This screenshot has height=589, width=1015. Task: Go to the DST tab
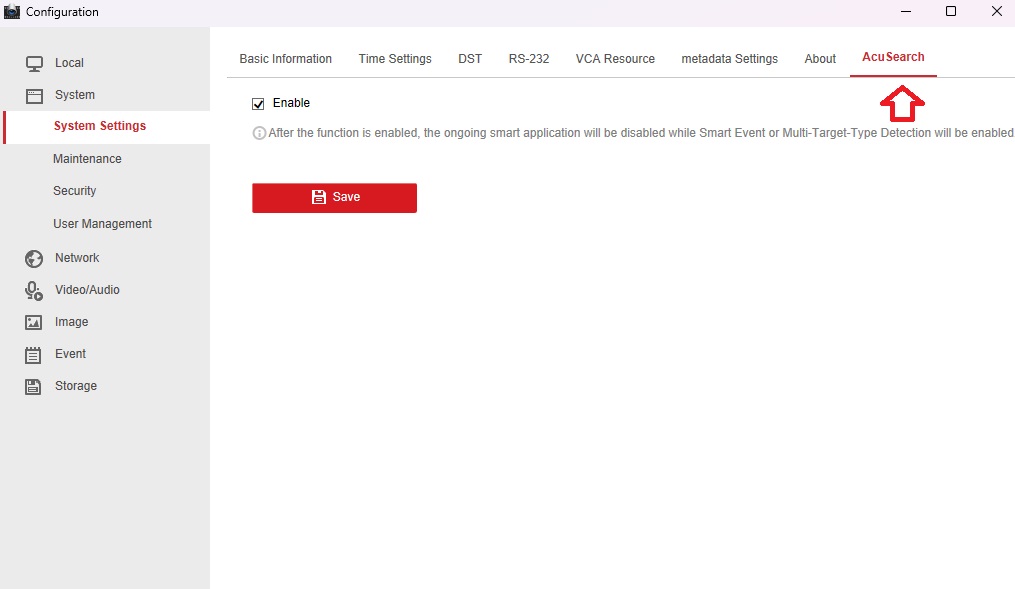pos(470,59)
